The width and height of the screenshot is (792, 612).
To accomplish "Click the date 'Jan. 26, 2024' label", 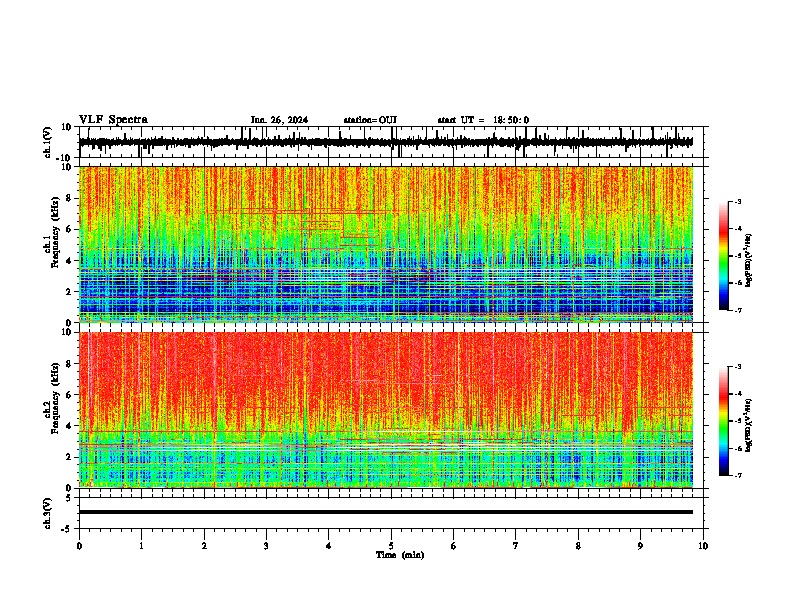I will pos(279,120).
